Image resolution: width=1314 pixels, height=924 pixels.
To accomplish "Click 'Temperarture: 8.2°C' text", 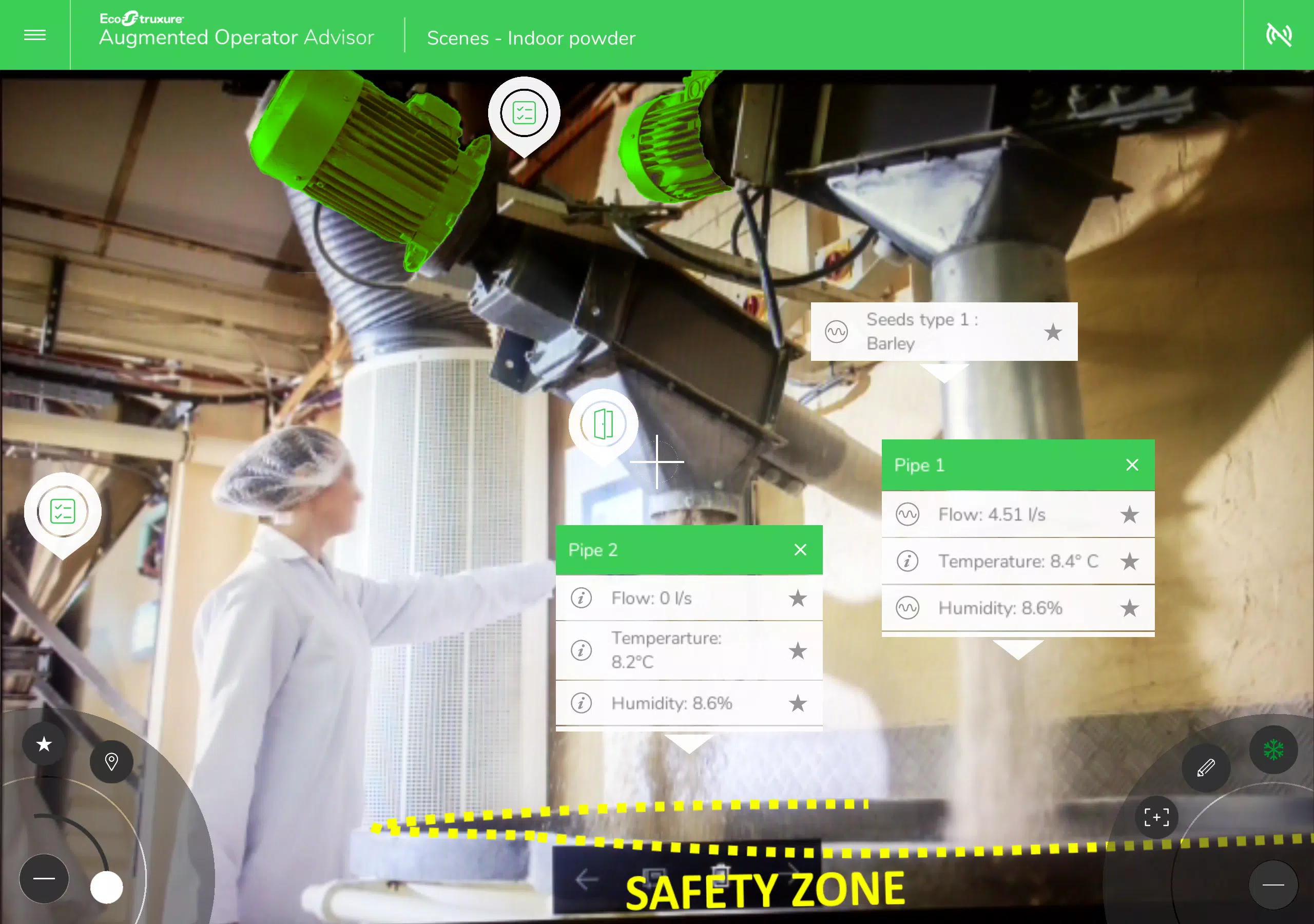I will [666, 650].
